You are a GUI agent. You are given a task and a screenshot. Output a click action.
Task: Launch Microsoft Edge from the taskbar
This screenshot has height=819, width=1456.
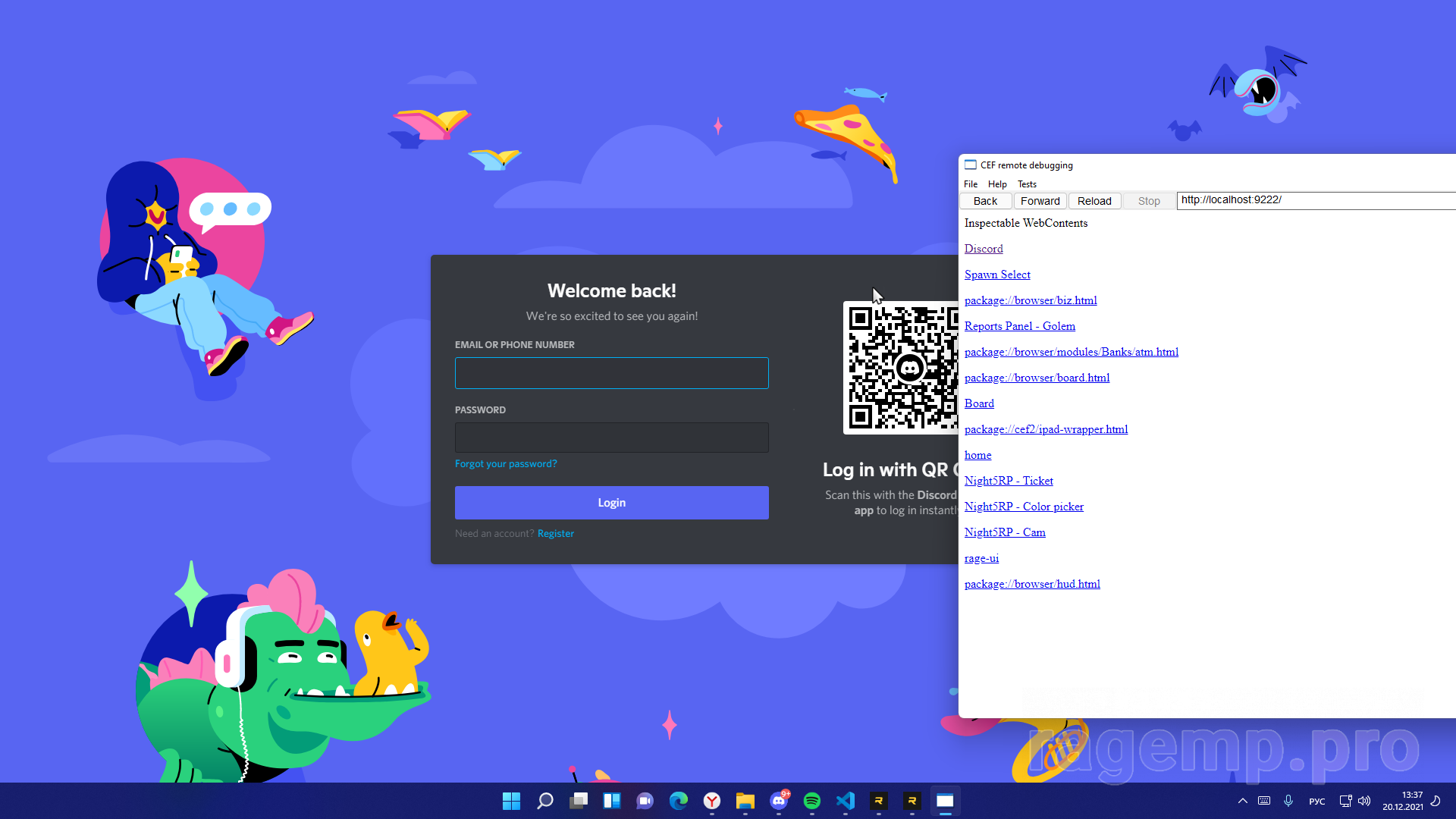pyautogui.click(x=679, y=801)
